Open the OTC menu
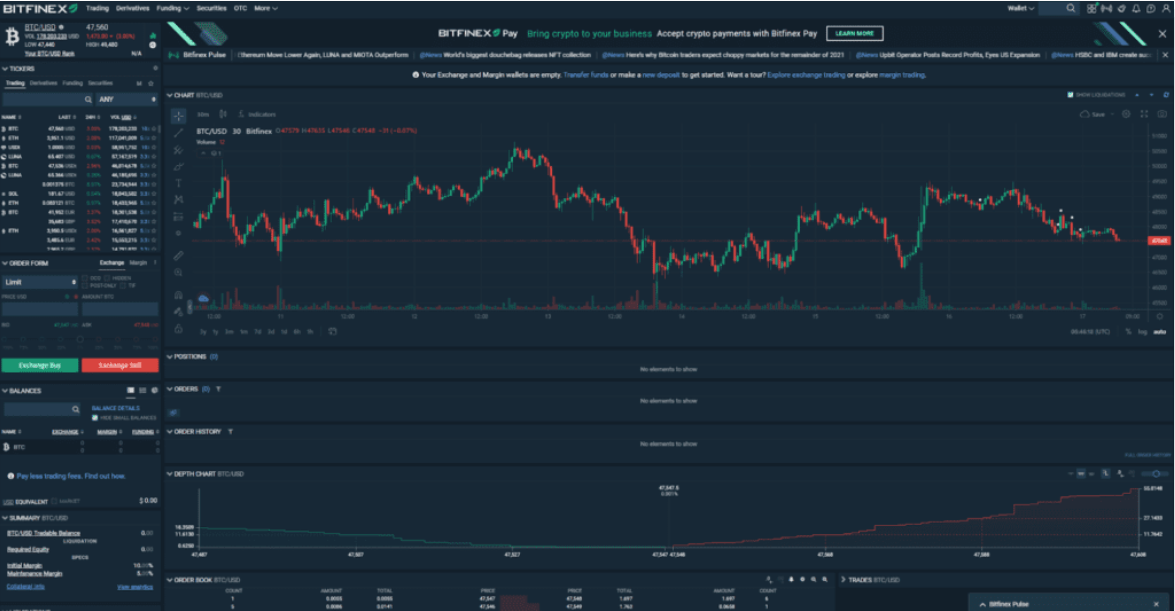1175x611 pixels. [x=240, y=8]
